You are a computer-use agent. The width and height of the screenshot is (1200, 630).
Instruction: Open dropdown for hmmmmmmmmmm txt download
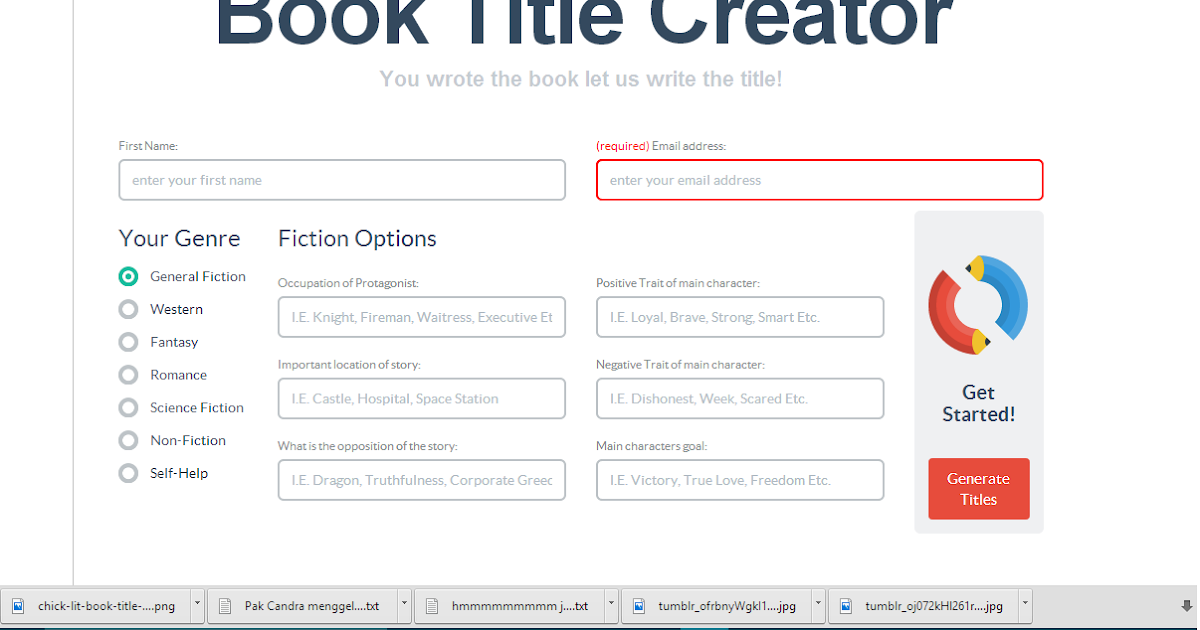click(611, 606)
